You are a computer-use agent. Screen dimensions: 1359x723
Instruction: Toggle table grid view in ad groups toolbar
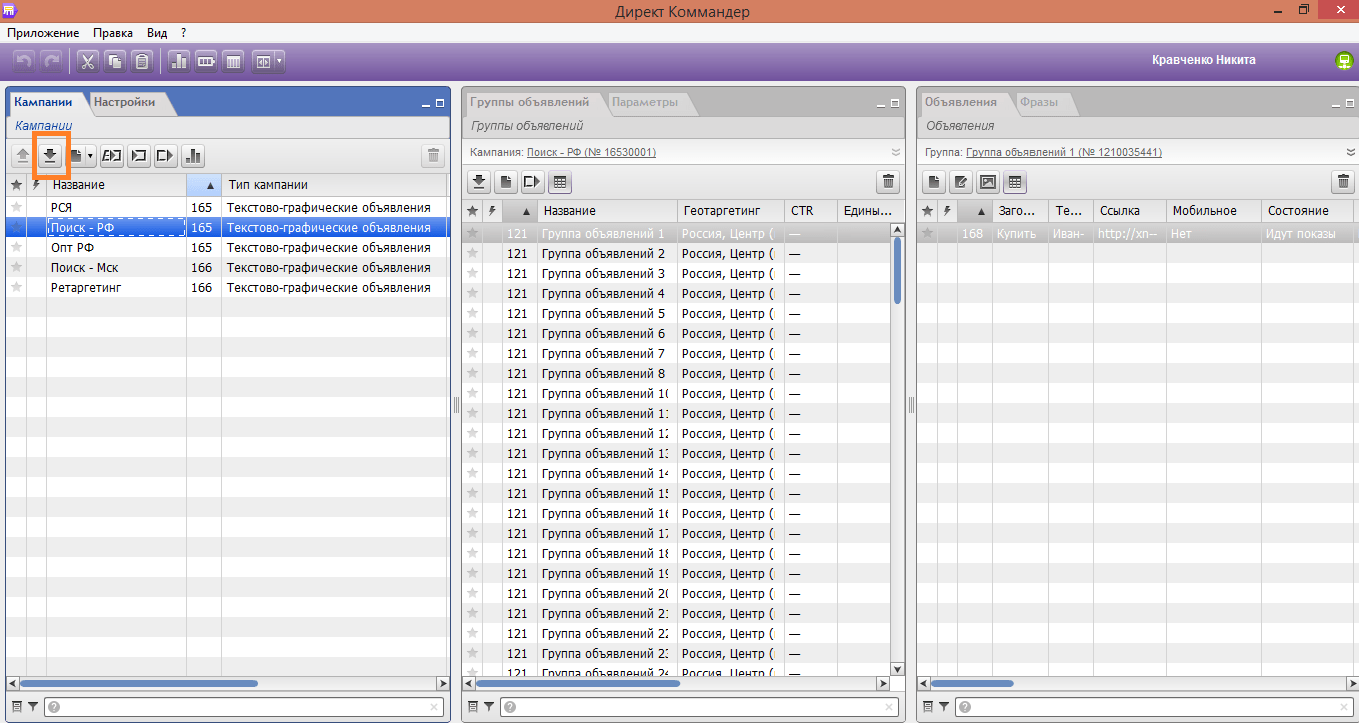[x=561, y=182]
